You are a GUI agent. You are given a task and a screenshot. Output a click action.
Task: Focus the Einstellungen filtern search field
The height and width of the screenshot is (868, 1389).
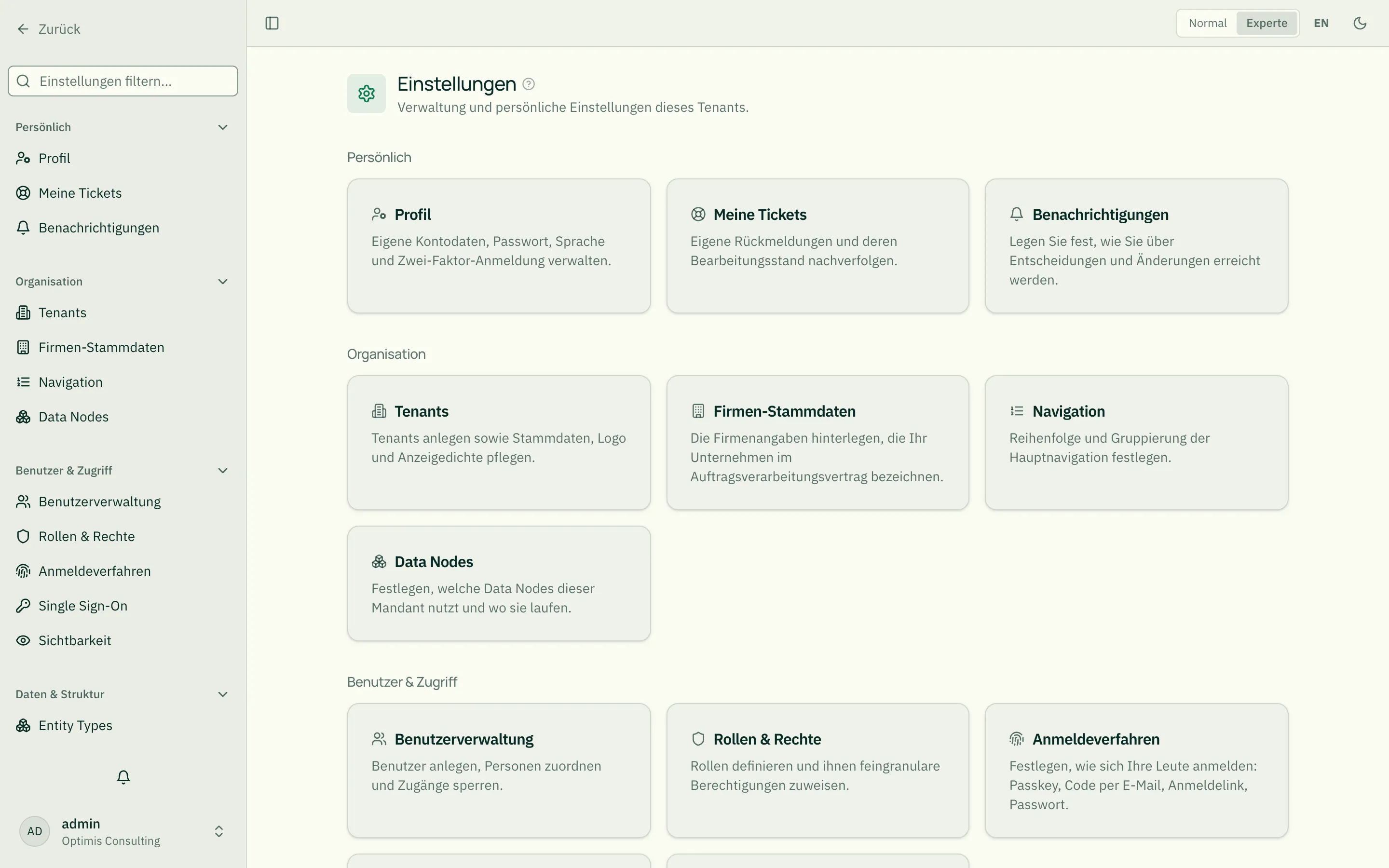123,81
